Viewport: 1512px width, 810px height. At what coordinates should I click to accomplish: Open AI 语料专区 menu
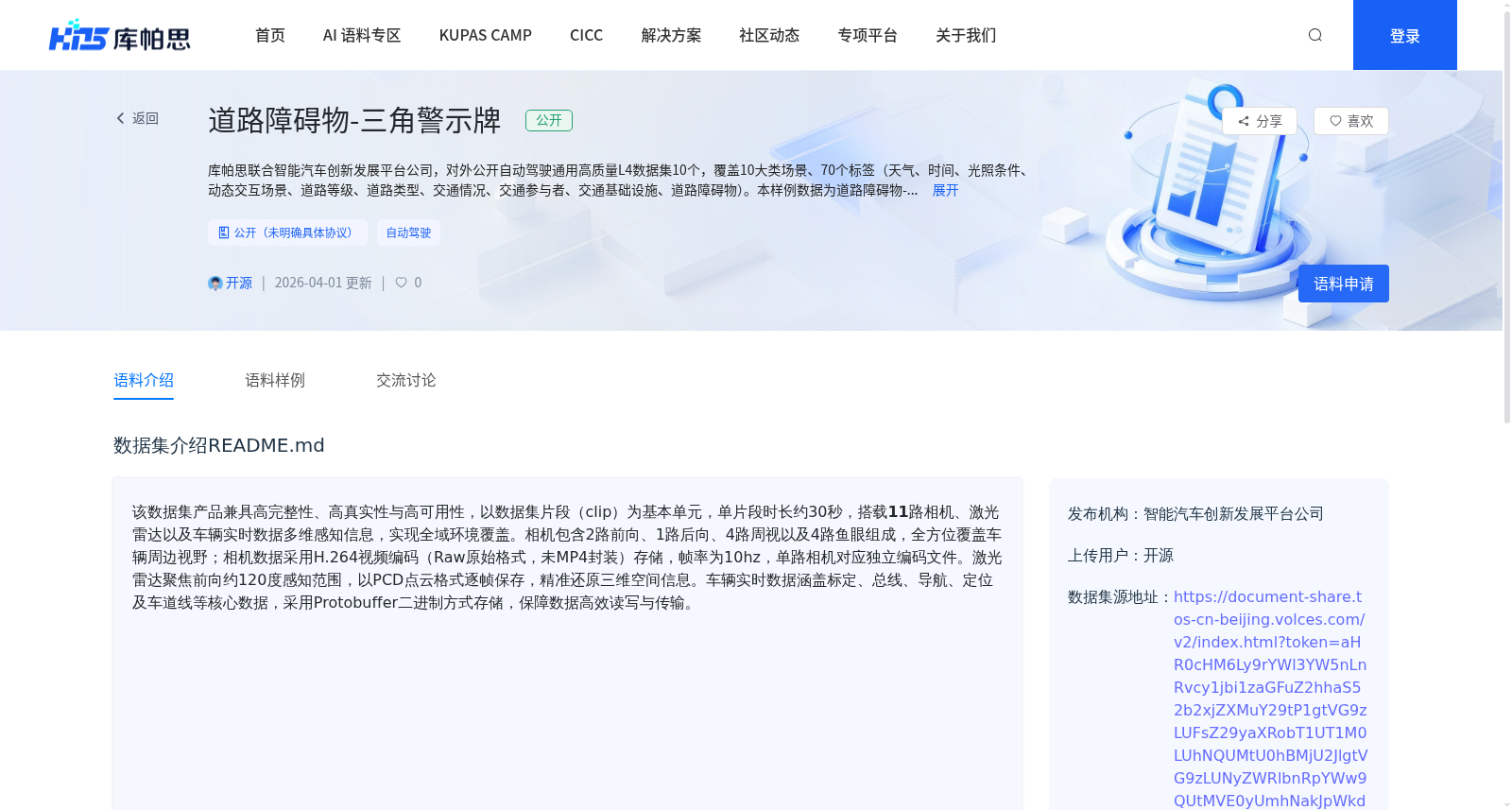pos(362,35)
